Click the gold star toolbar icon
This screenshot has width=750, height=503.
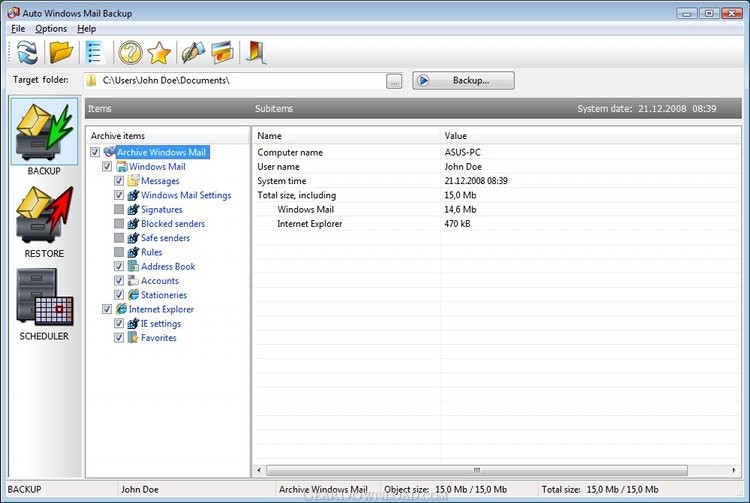(159, 53)
